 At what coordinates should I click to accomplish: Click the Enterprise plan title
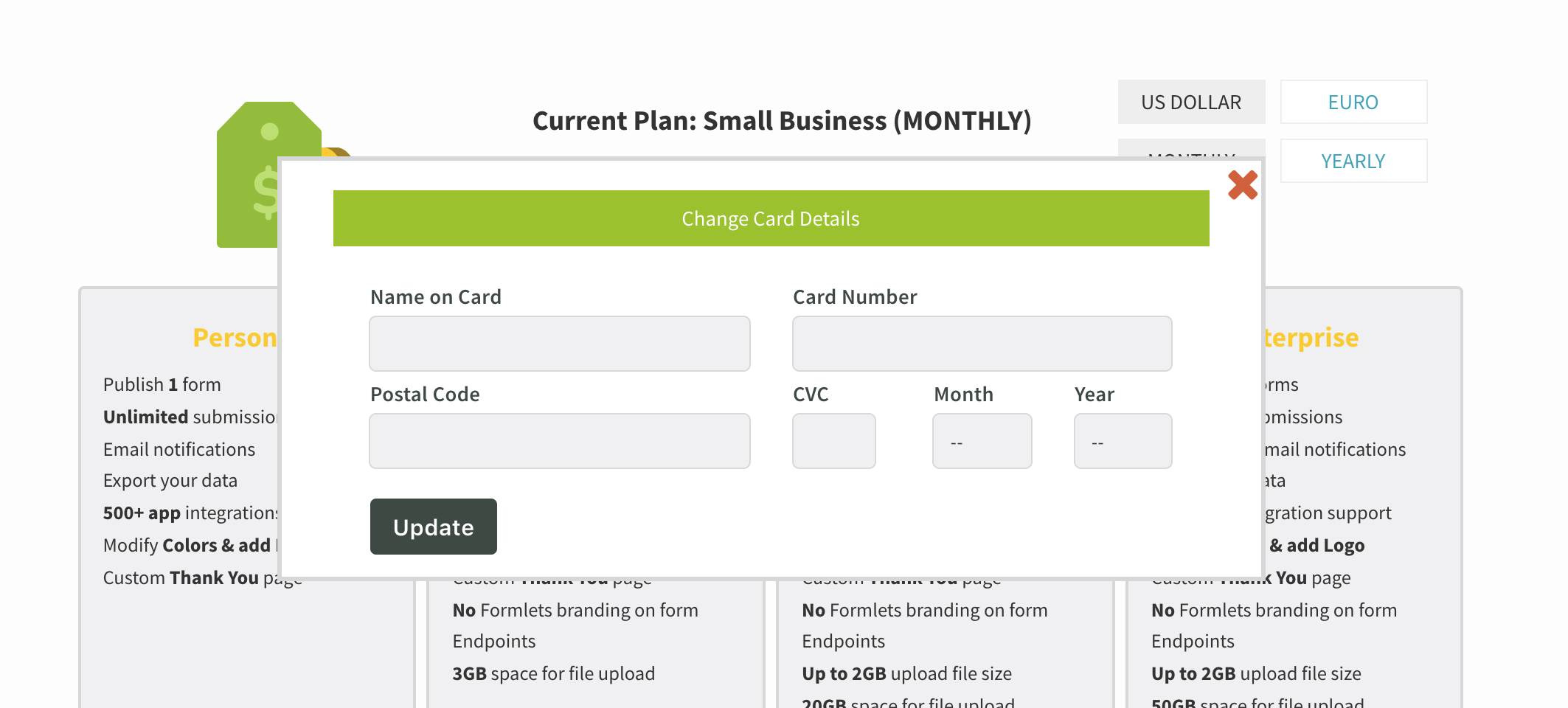(1311, 338)
